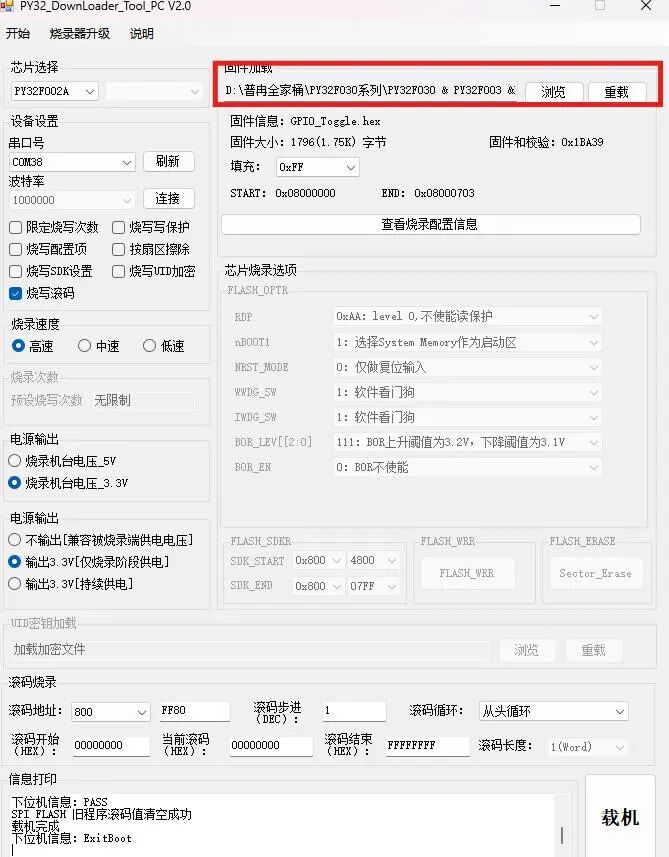Click the Sector_Erase button

click(x=596, y=573)
